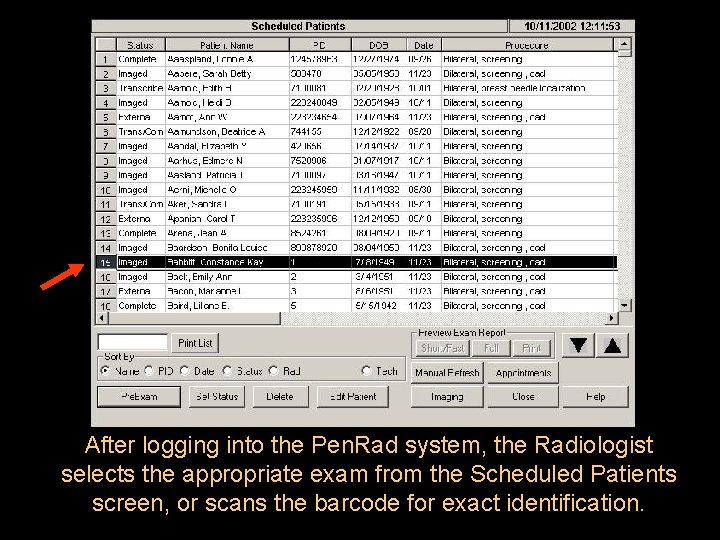Click the Manual Refresh button
This screenshot has height=540, width=720.
(447, 372)
